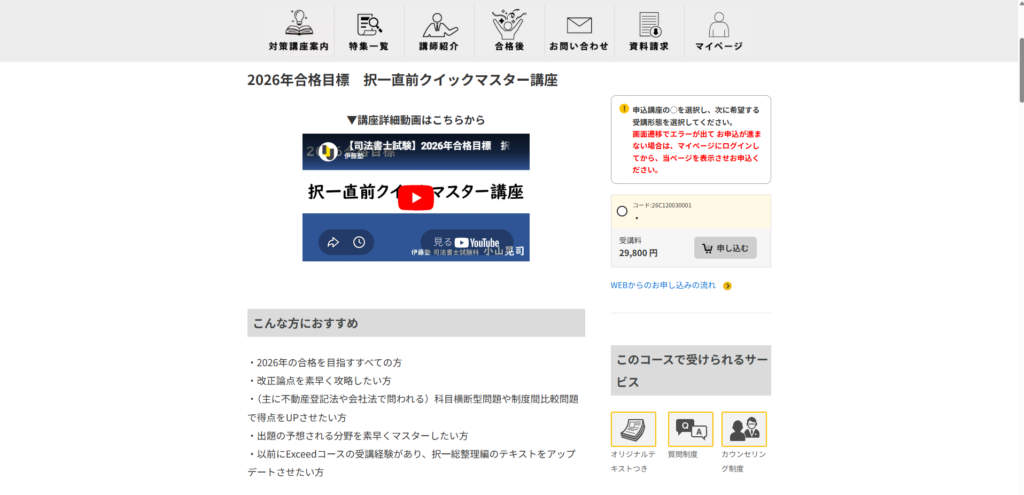Click the share arrow on the video
The width and height of the screenshot is (1024, 495).
click(333, 242)
